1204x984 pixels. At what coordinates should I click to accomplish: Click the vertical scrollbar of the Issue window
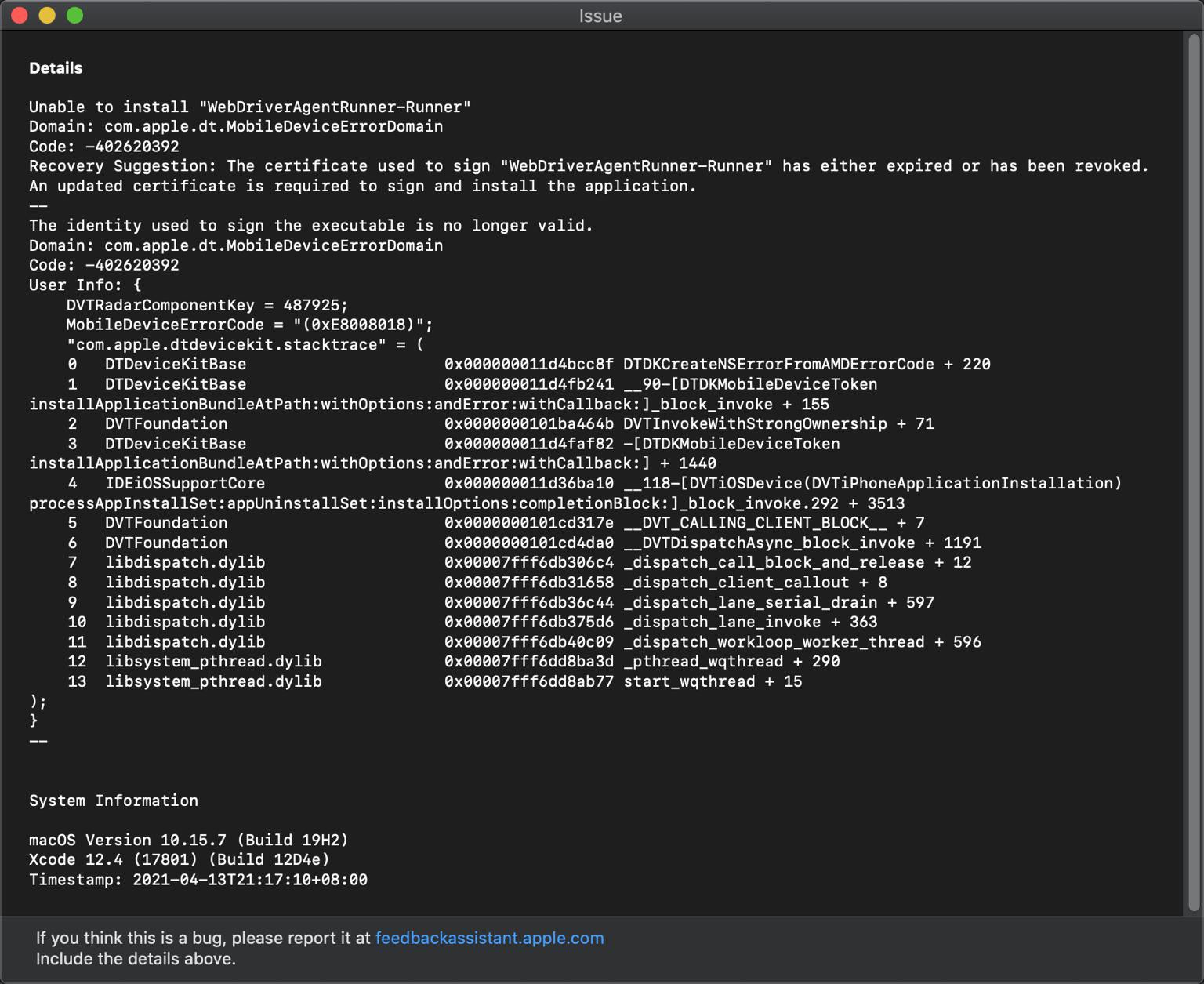(x=1194, y=473)
